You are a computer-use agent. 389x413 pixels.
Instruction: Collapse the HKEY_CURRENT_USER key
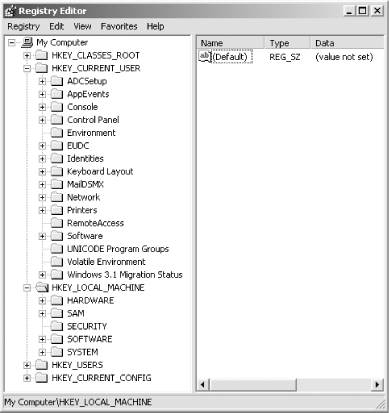[x=27, y=68]
